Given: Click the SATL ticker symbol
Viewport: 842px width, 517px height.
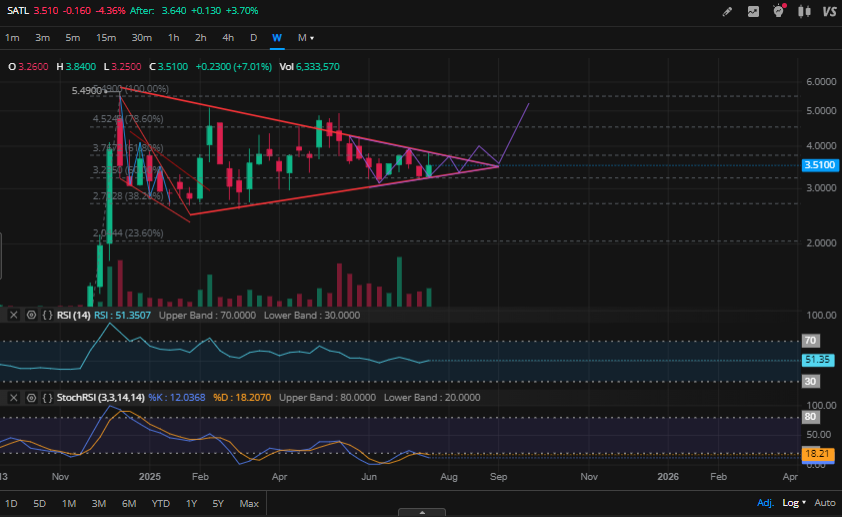Looking at the screenshot, I should (18, 11).
